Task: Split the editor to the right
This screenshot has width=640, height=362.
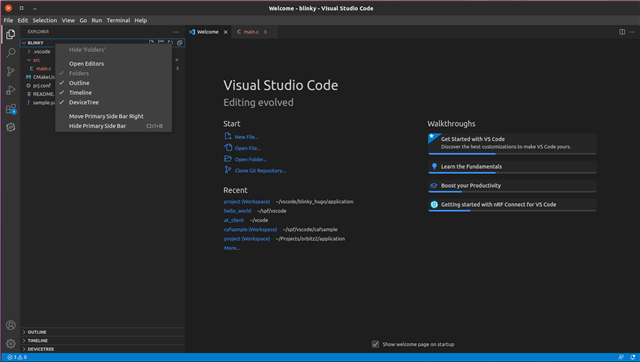Action: [622, 32]
